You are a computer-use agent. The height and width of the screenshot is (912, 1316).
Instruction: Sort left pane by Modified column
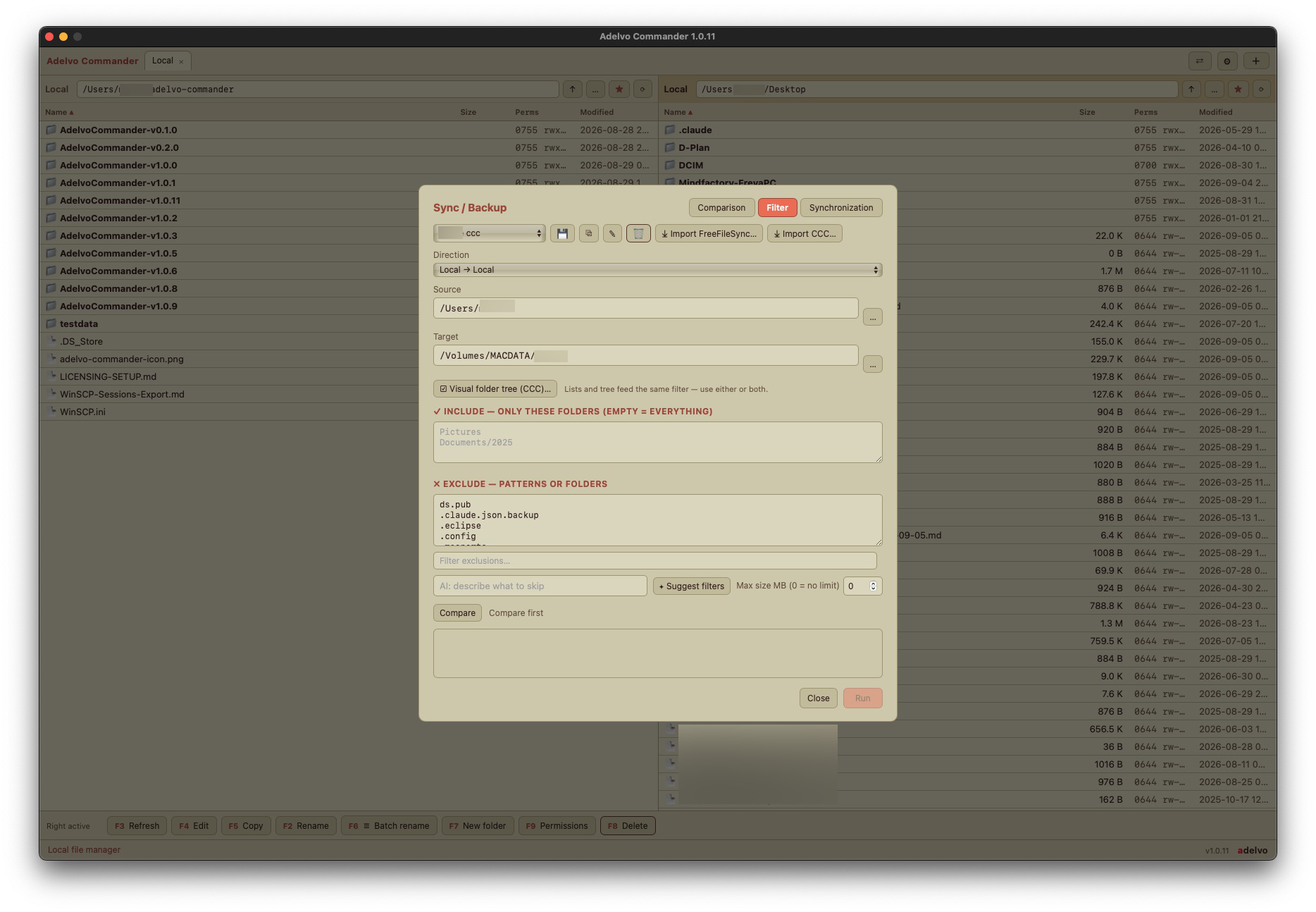coord(597,112)
